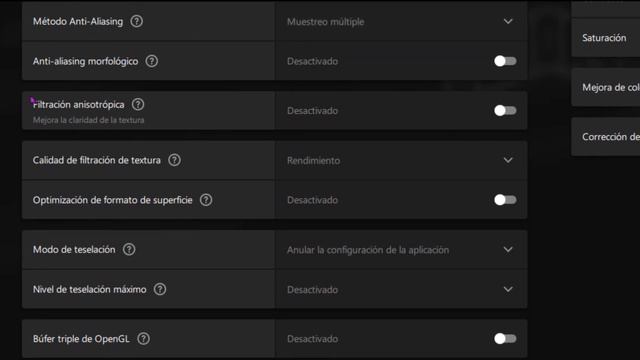Click help icon beside Filtración anisotrópica
This screenshot has height=360, width=640.
[x=138, y=104]
